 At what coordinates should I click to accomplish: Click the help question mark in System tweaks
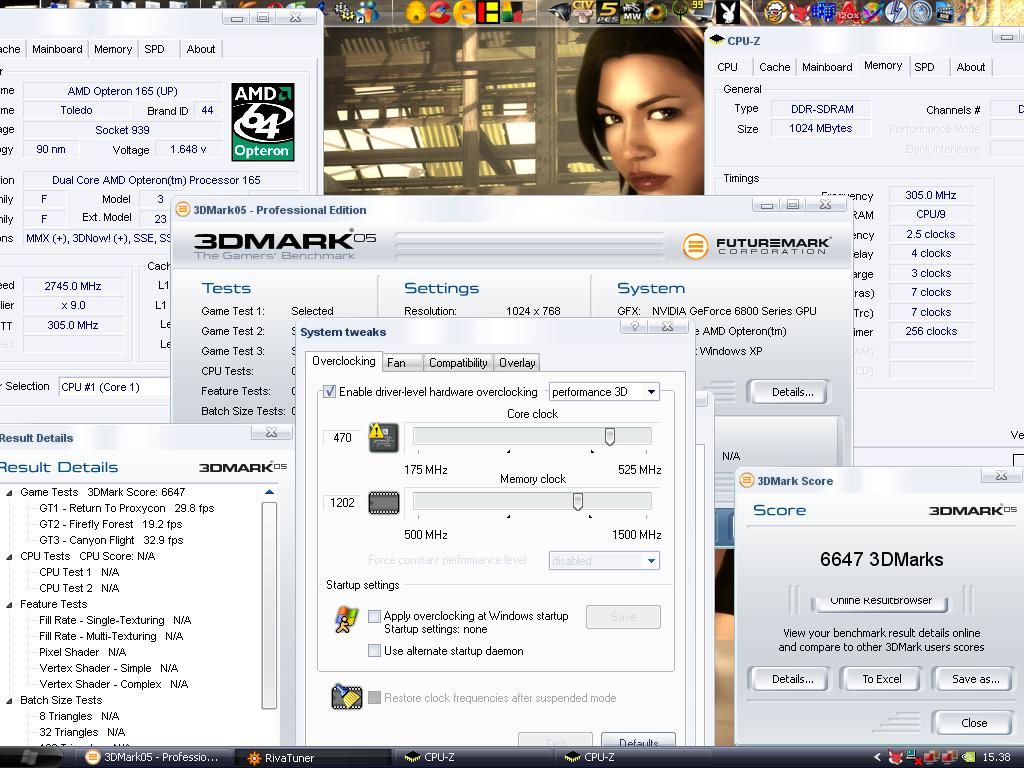pos(635,326)
